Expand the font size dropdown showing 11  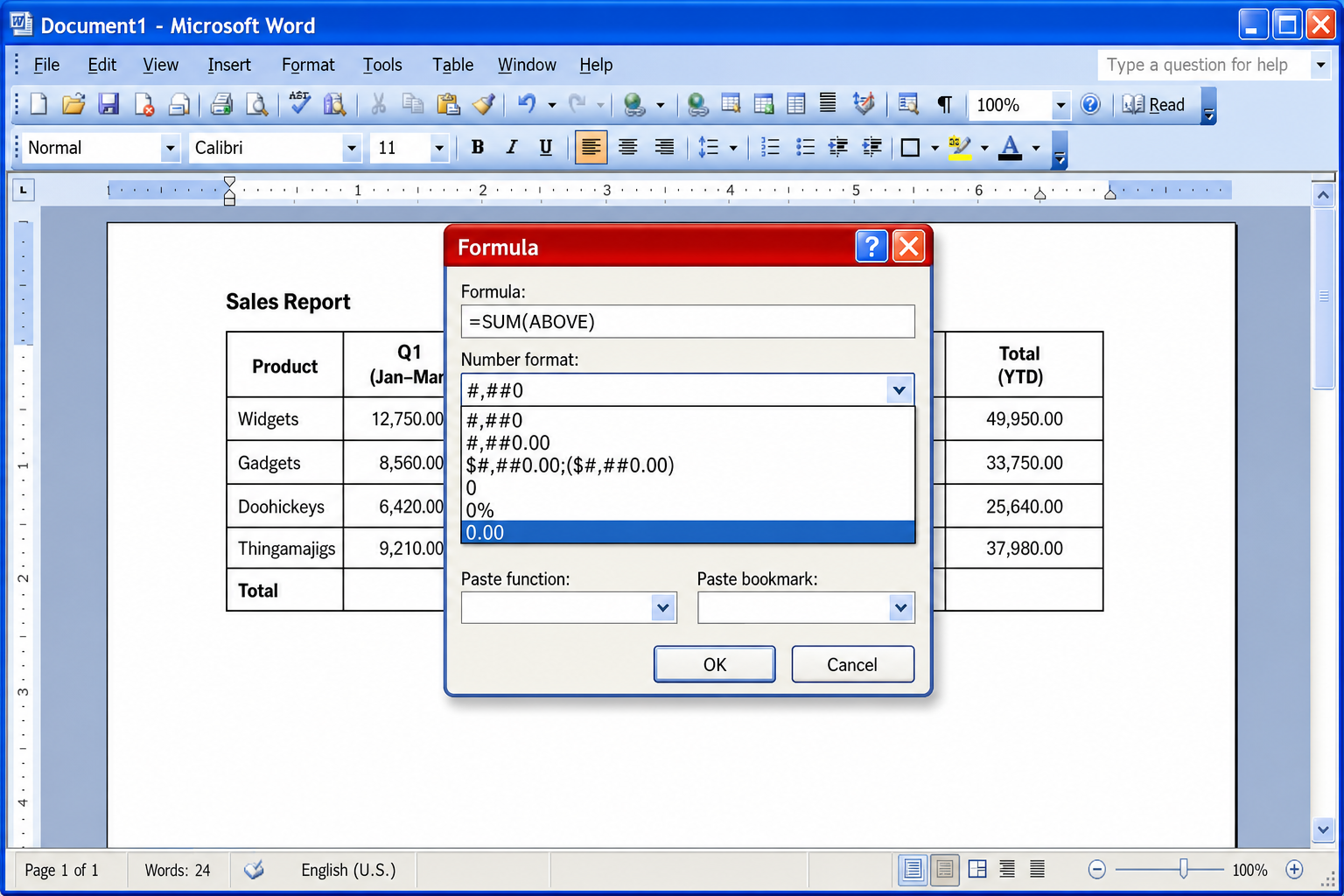point(439,148)
